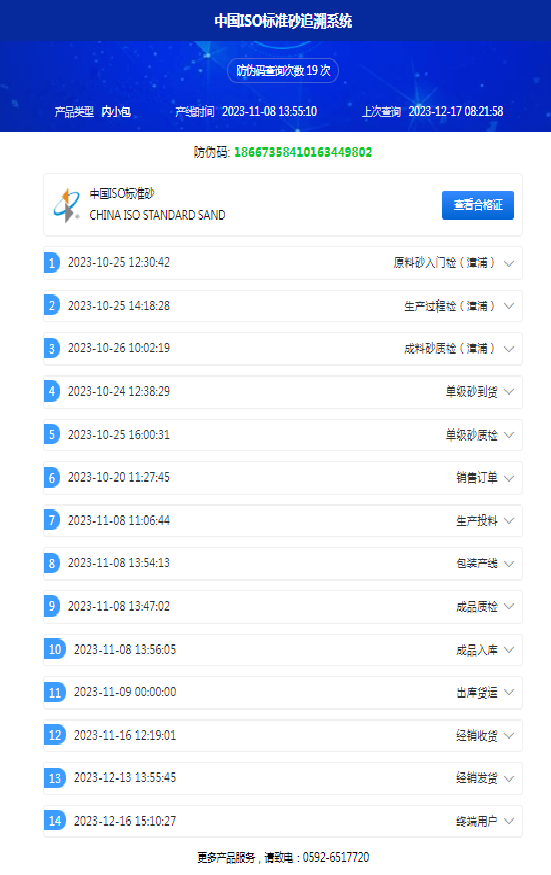
Task: Click the 中国ISO标准砂追溯系统 page title
Action: click(283, 21)
